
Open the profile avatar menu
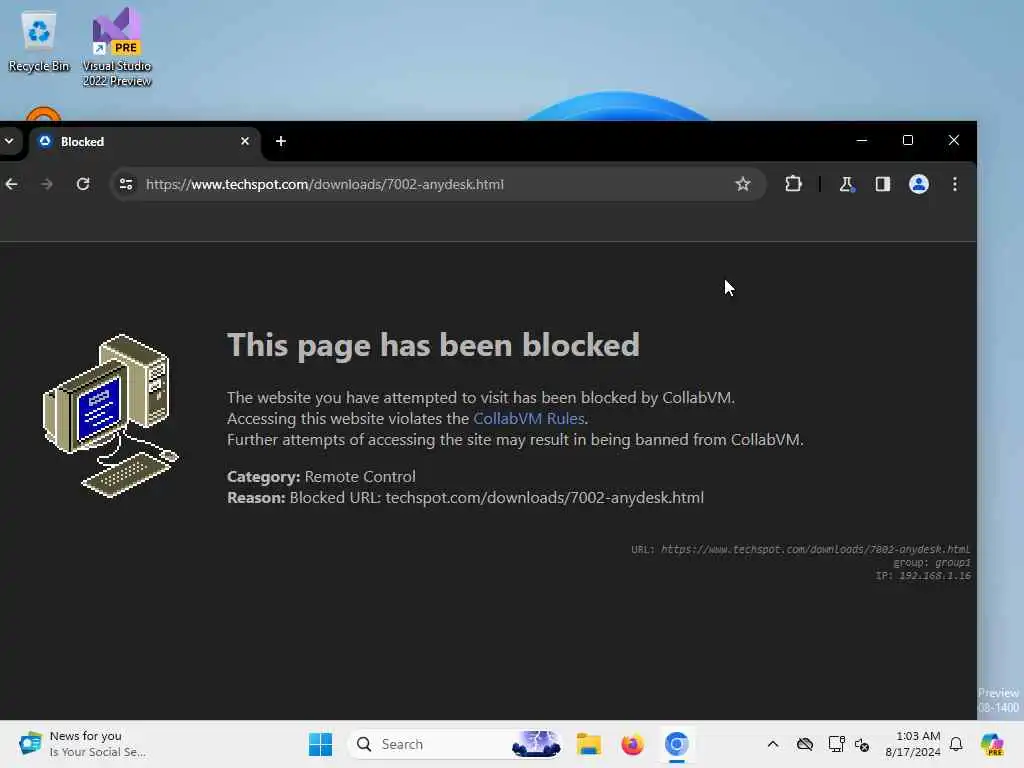click(919, 184)
